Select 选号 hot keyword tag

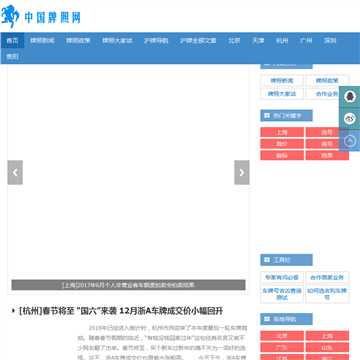[327, 132]
